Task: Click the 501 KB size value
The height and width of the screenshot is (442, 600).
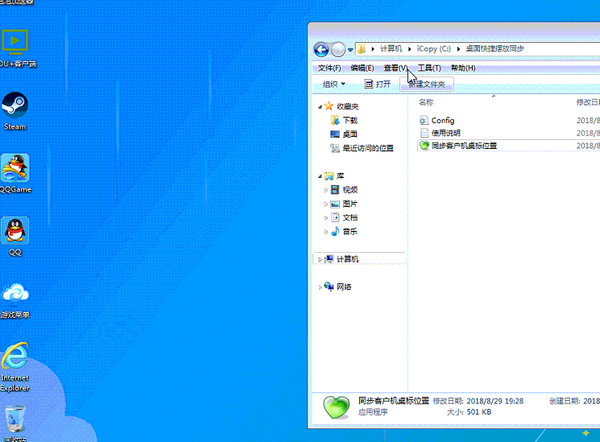Action: [x=479, y=412]
